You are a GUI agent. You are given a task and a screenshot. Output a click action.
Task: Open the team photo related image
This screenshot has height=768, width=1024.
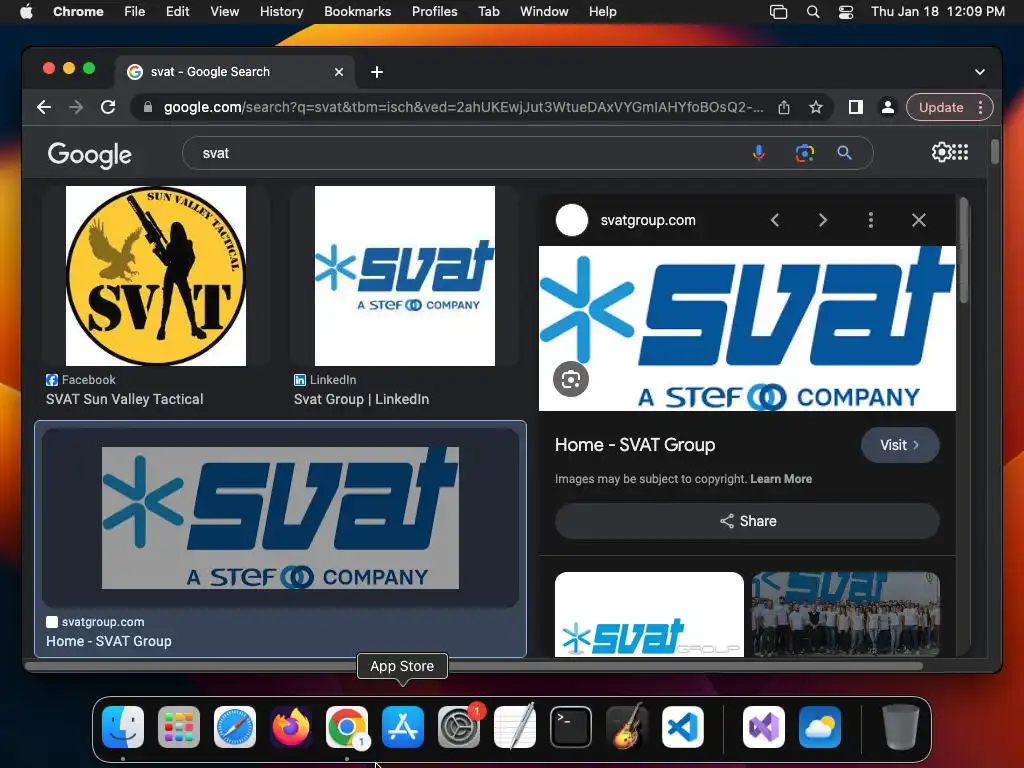(x=846, y=614)
